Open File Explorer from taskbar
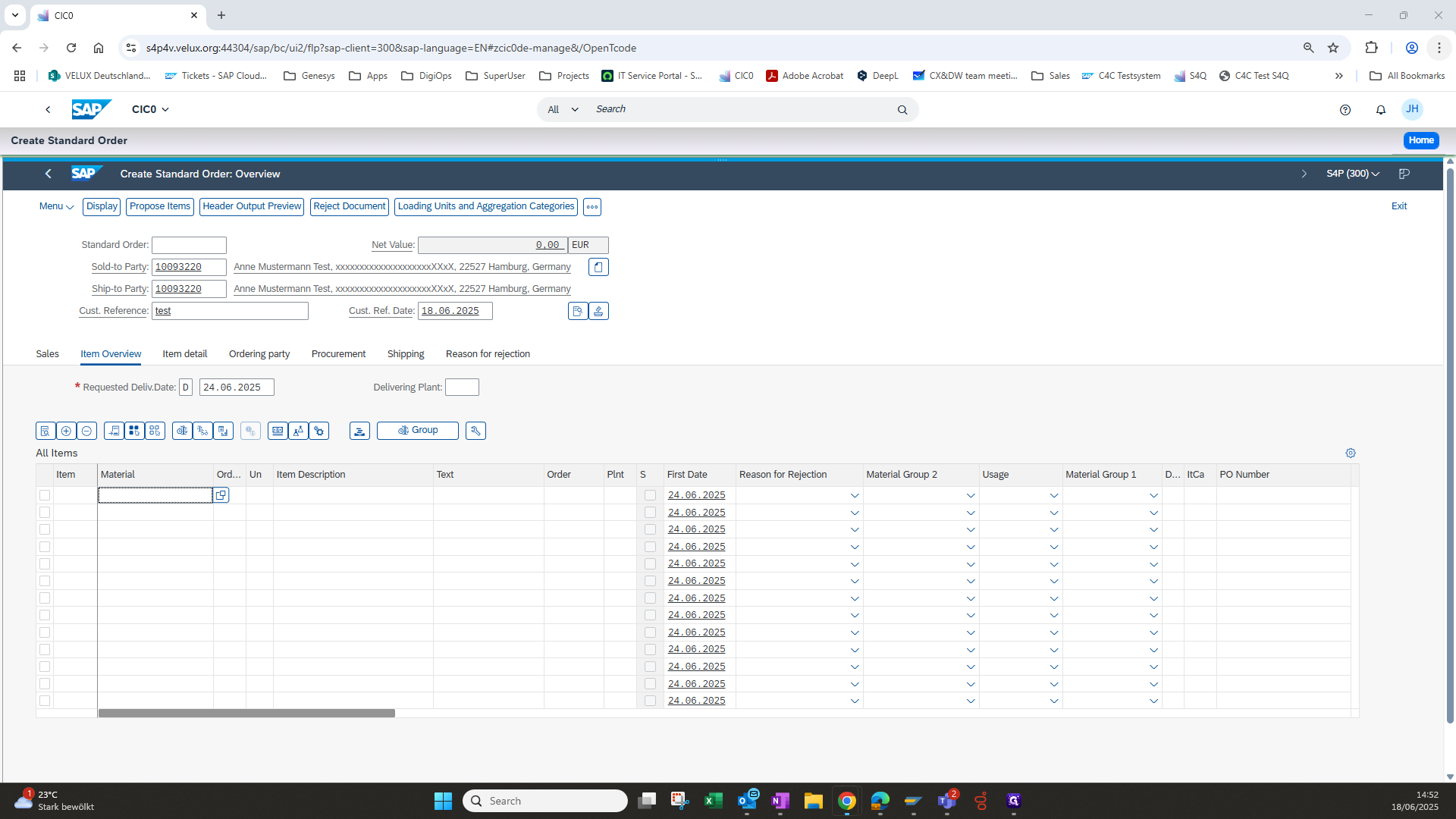 pos(814,801)
